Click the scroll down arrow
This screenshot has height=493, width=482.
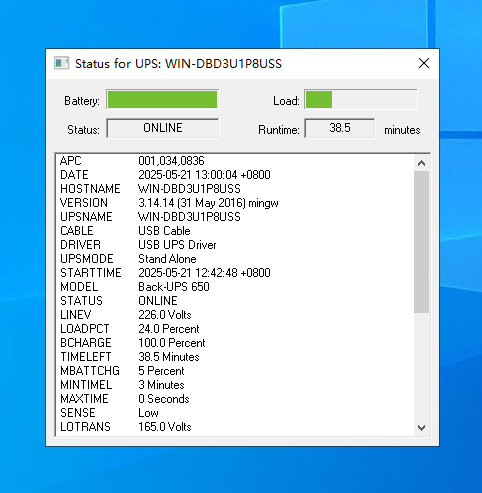[421, 428]
